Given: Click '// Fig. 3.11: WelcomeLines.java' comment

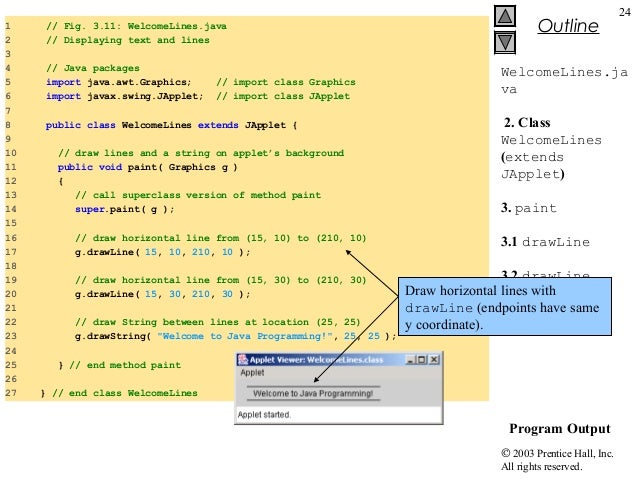Looking at the screenshot, I should click(x=136, y=26).
